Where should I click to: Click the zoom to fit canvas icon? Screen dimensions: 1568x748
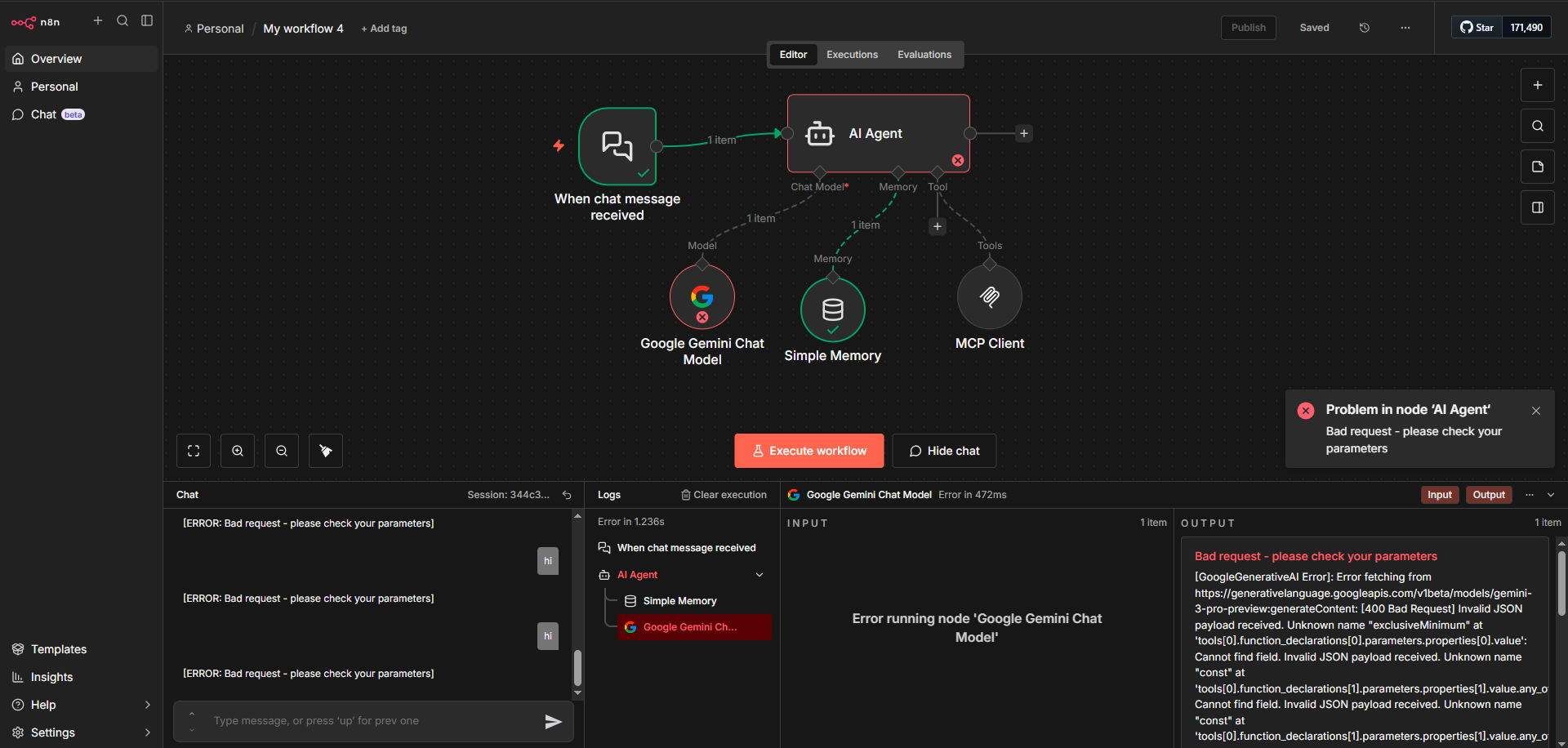tap(194, 451)
